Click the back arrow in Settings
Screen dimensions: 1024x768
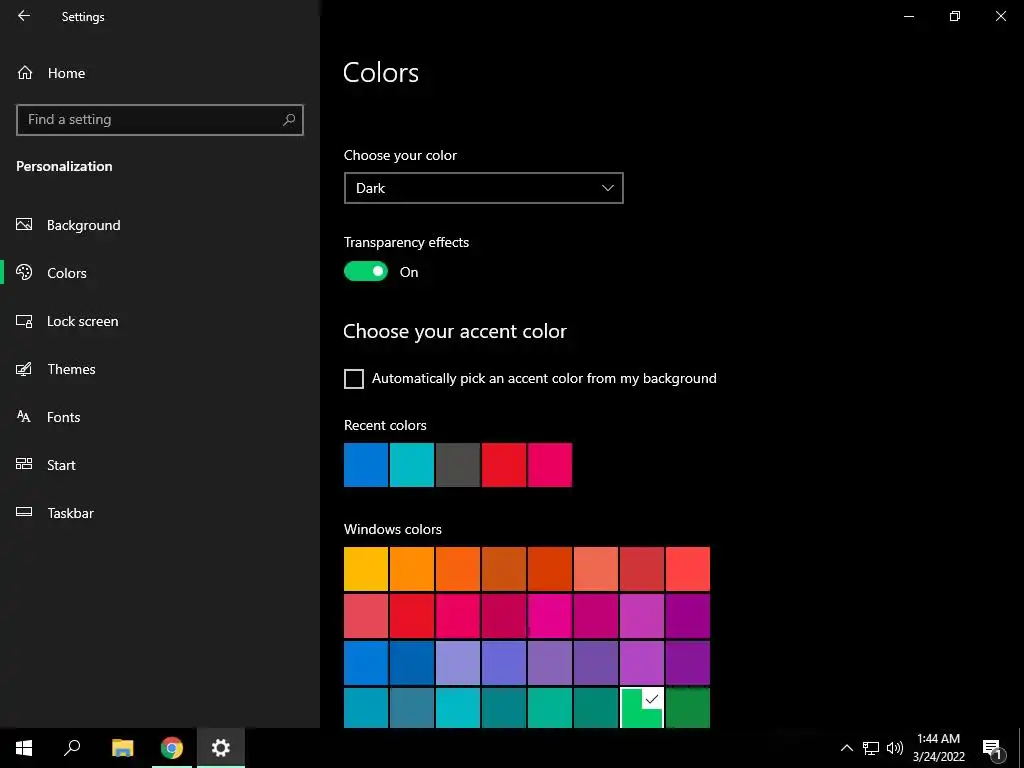[24, 16]
